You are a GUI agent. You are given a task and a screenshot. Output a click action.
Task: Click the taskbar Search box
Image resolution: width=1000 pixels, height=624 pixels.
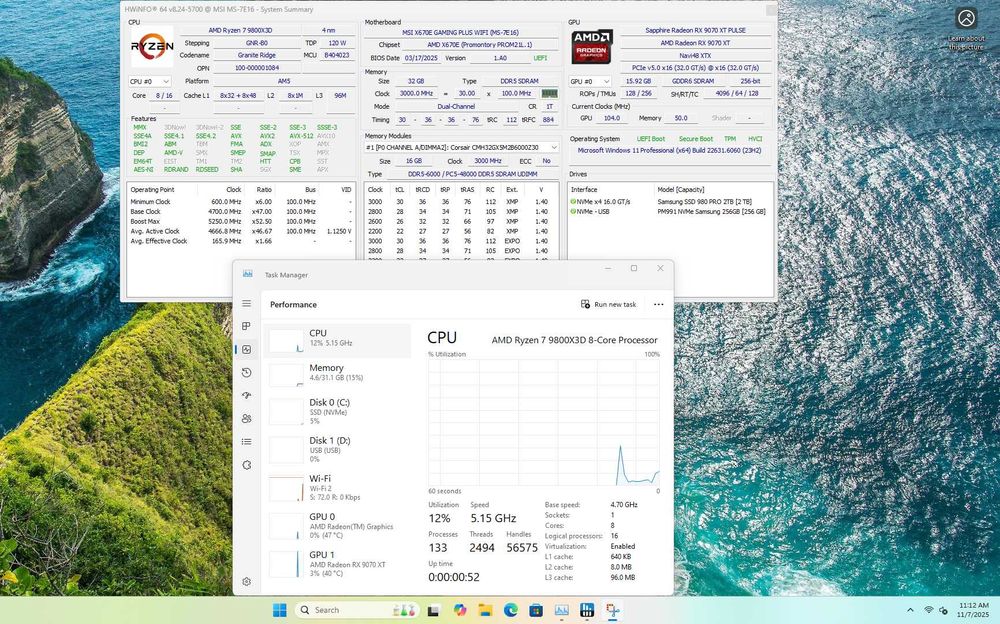point(358,610)
